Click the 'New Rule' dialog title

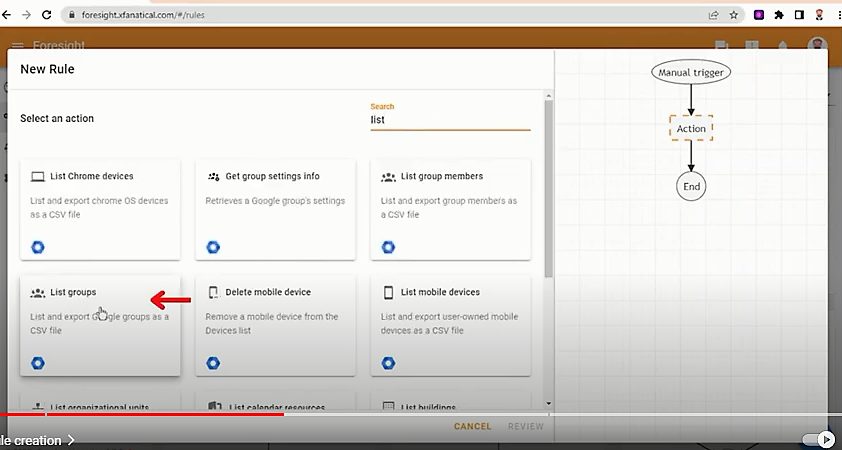(47, 69)
